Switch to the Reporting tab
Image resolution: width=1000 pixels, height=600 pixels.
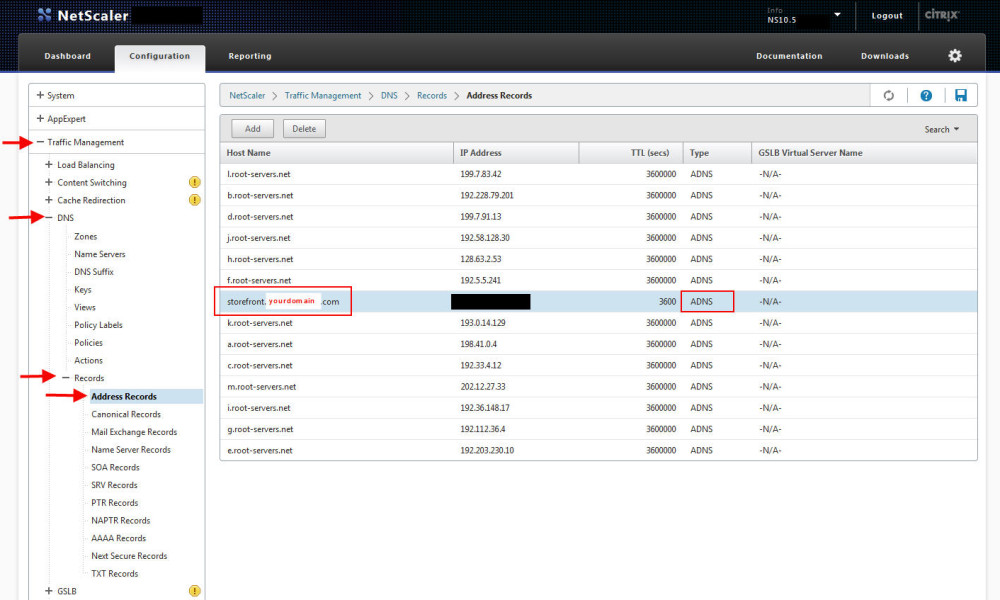point(249,55)
